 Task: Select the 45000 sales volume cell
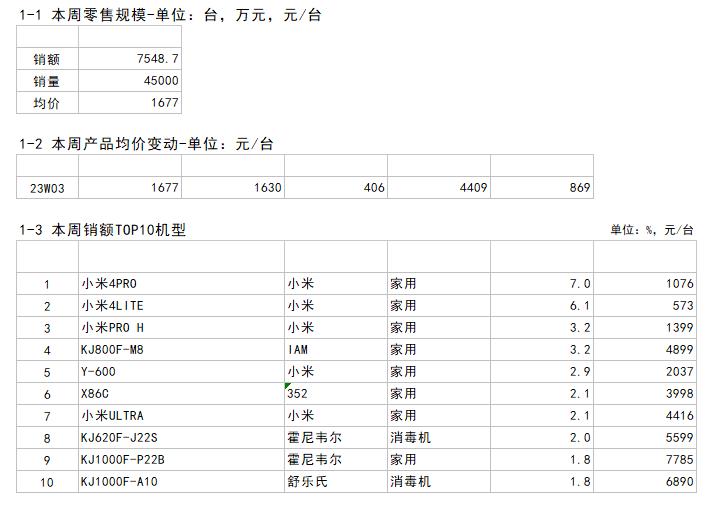point(130,80)
